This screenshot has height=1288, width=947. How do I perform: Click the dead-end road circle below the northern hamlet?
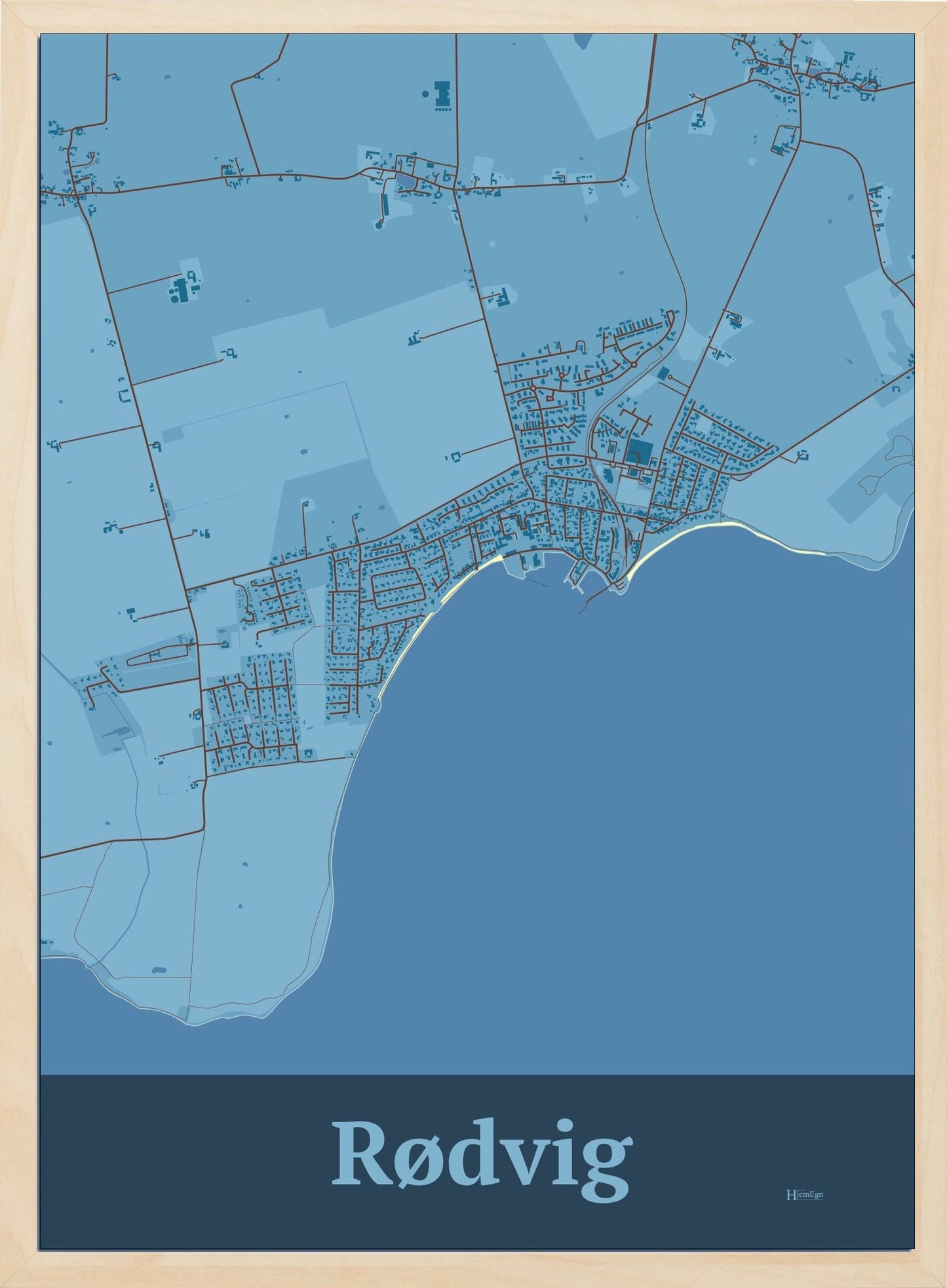(x=379, y=225)
